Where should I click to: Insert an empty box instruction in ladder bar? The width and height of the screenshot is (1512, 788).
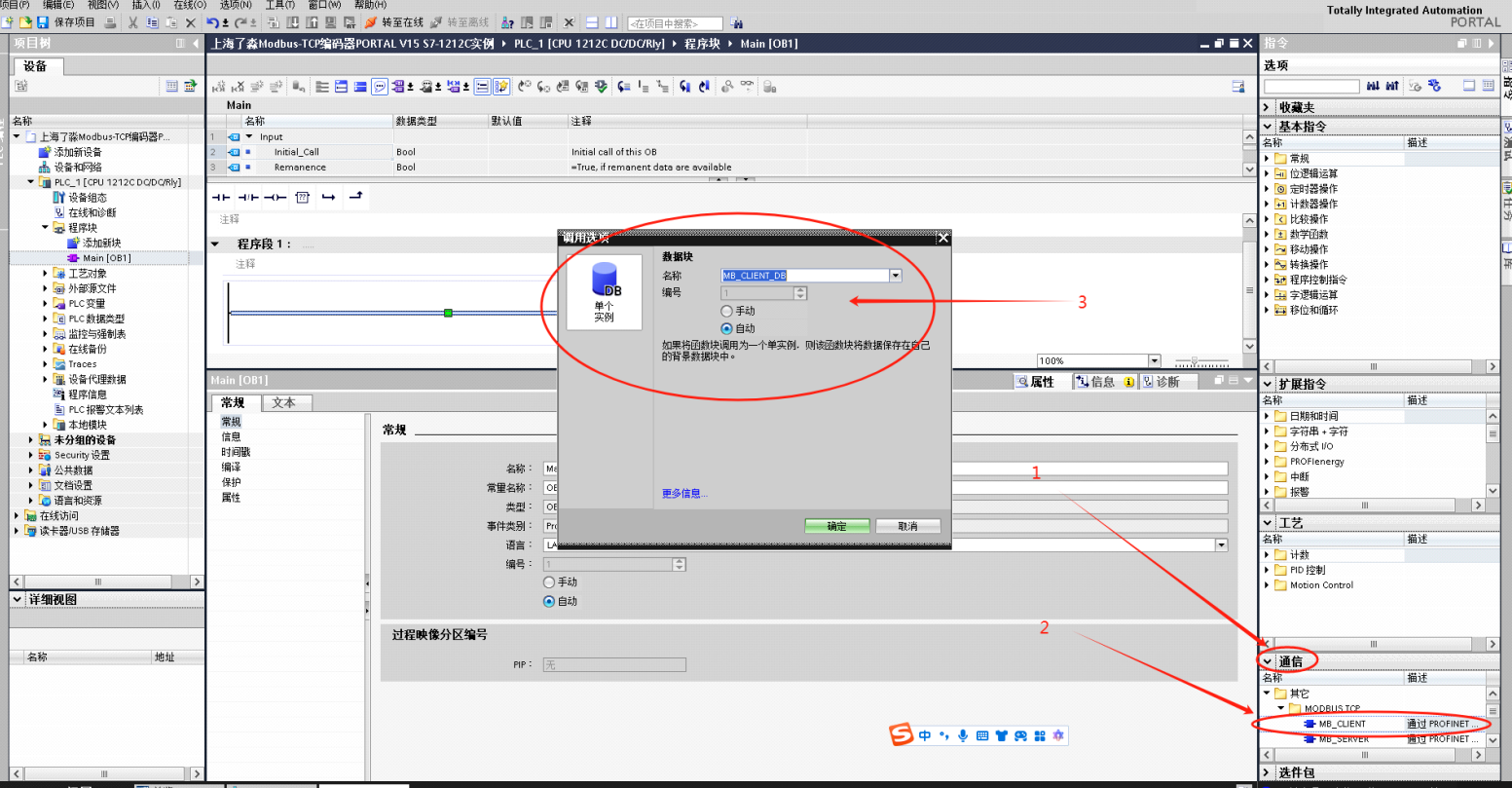coord(302,198)
